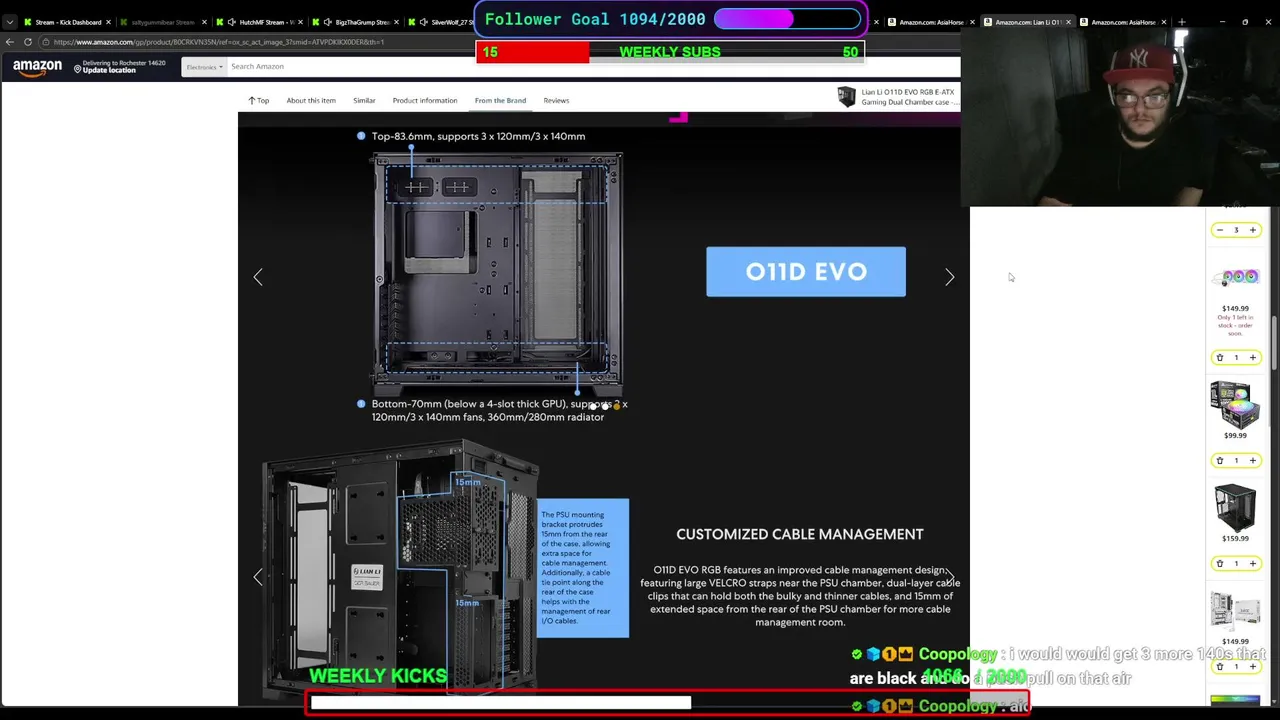The image size is (1280, 720).
Task: Click the O11D EVO blue button
Action: tap(806, 272)
